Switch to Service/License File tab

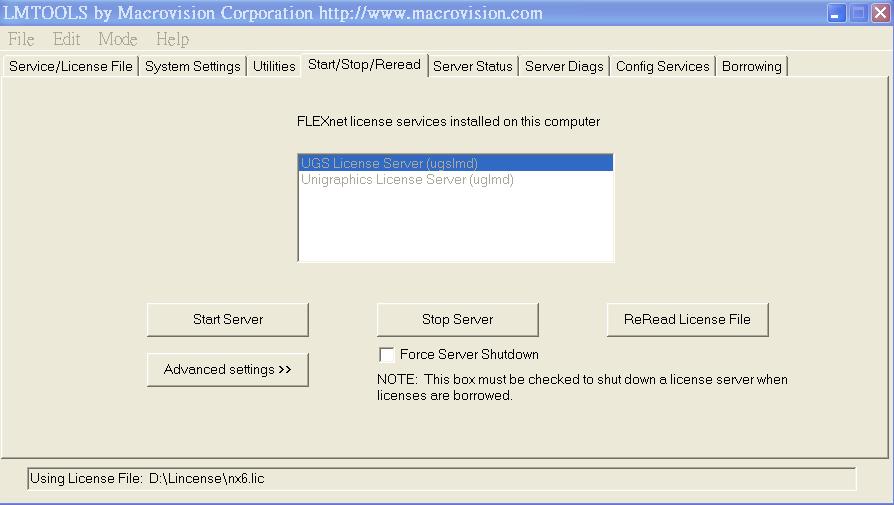[70, 66]
